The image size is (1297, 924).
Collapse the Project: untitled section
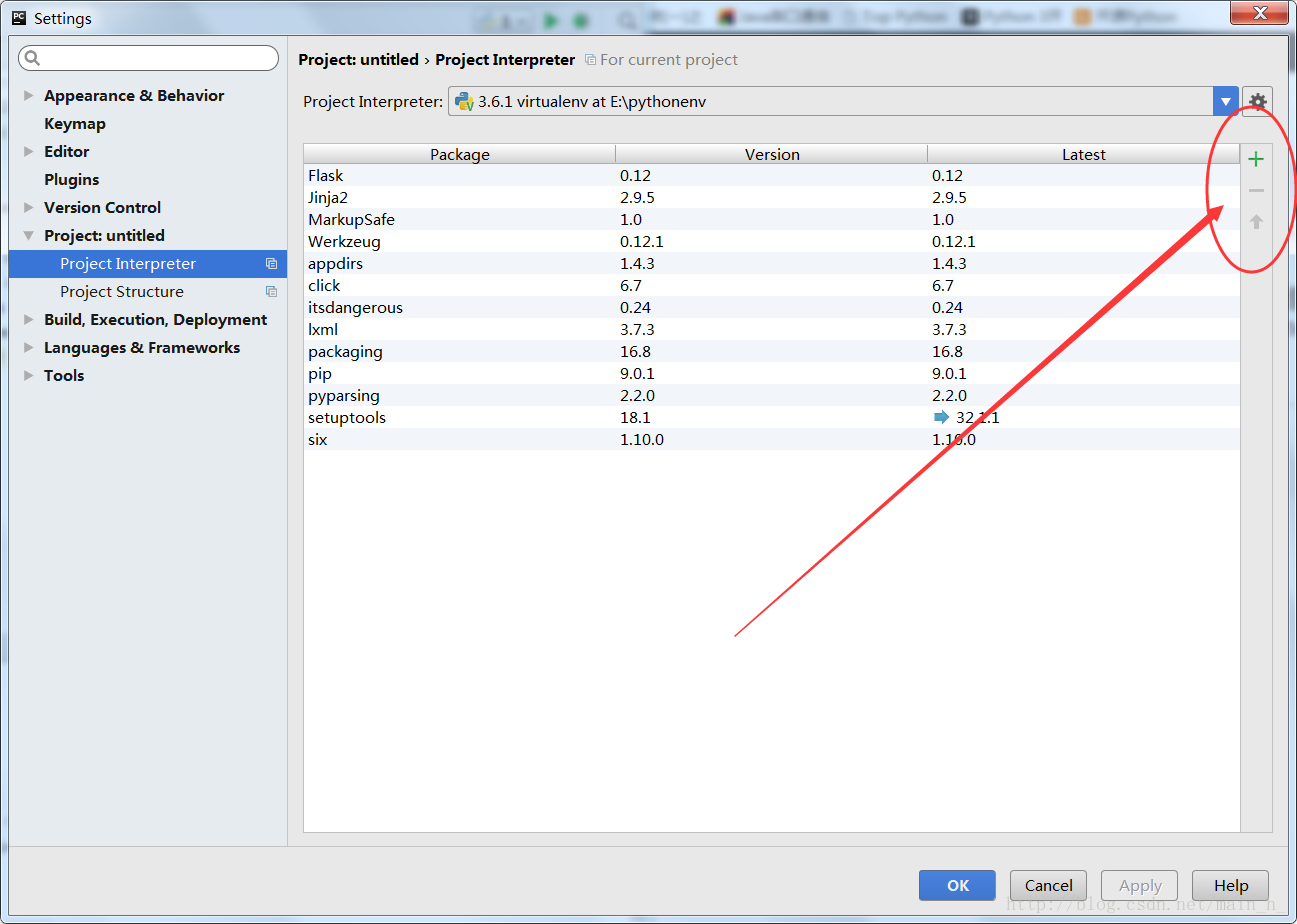tap(29, 236)
